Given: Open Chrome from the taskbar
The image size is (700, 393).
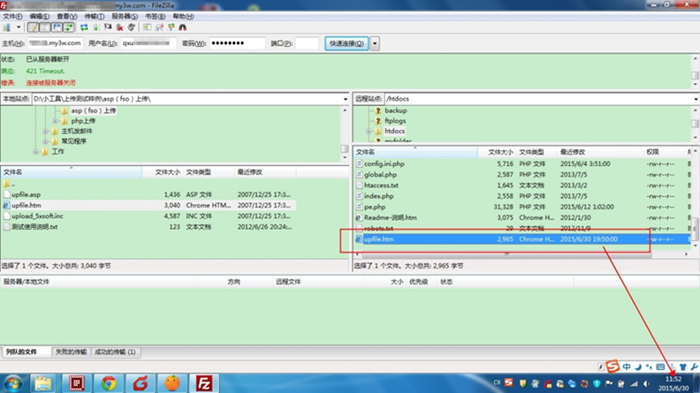Looking at the screenshot, I should coord(108,383).
